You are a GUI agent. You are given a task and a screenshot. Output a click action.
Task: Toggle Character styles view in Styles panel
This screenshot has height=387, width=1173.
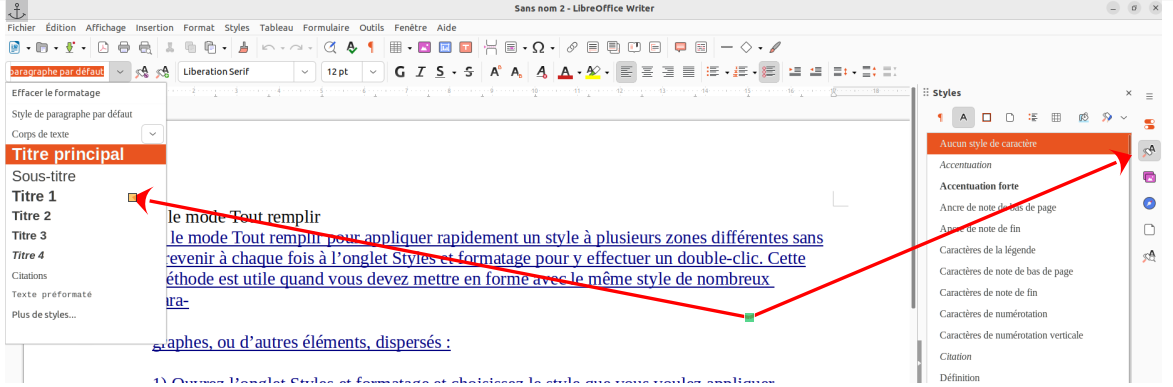pyautogui.click(x=964, y=118)
